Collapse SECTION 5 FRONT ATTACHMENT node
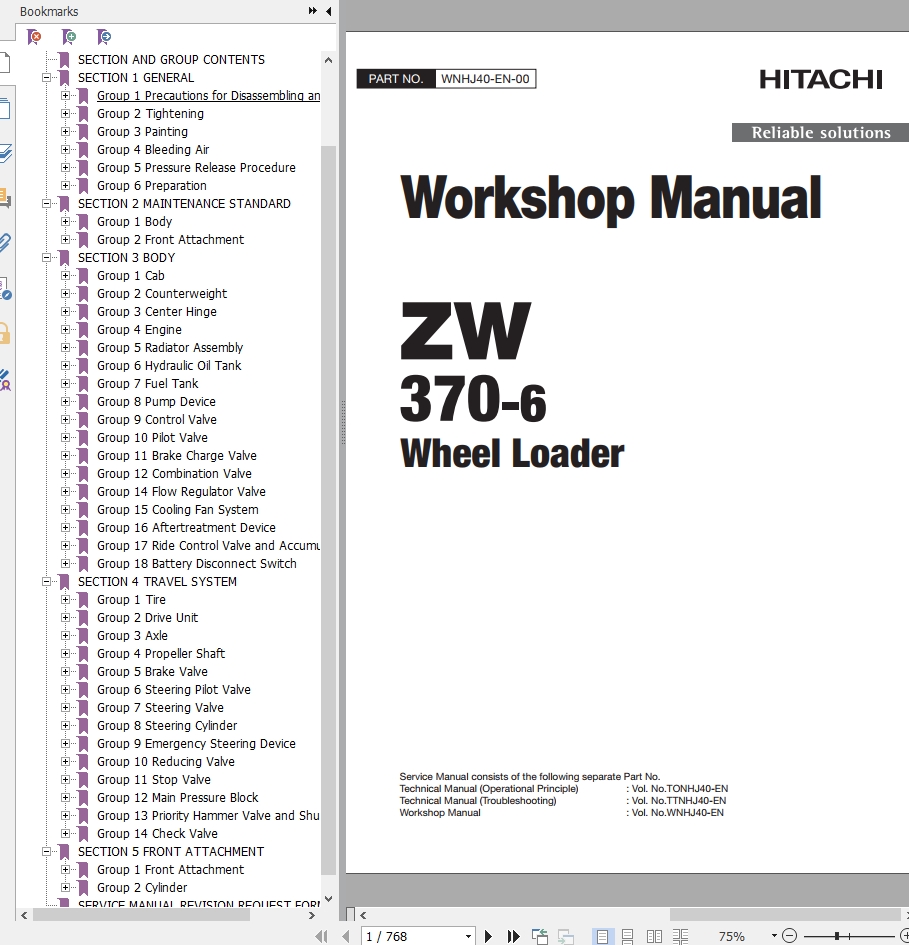 coord(46,852)
